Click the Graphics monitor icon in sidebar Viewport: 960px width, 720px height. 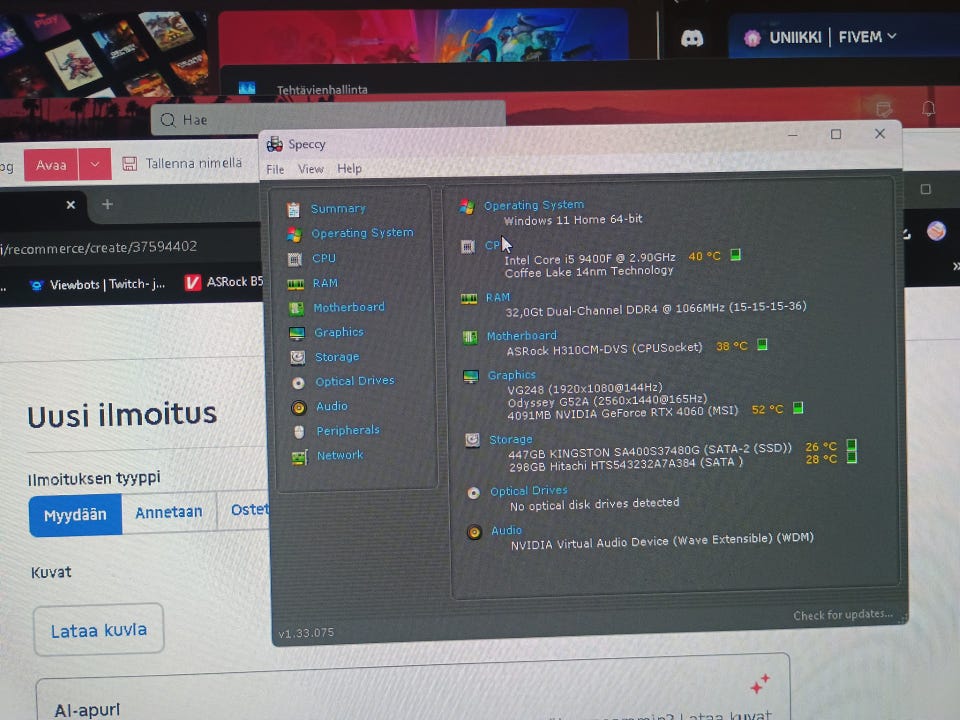(x=297, y=333)
